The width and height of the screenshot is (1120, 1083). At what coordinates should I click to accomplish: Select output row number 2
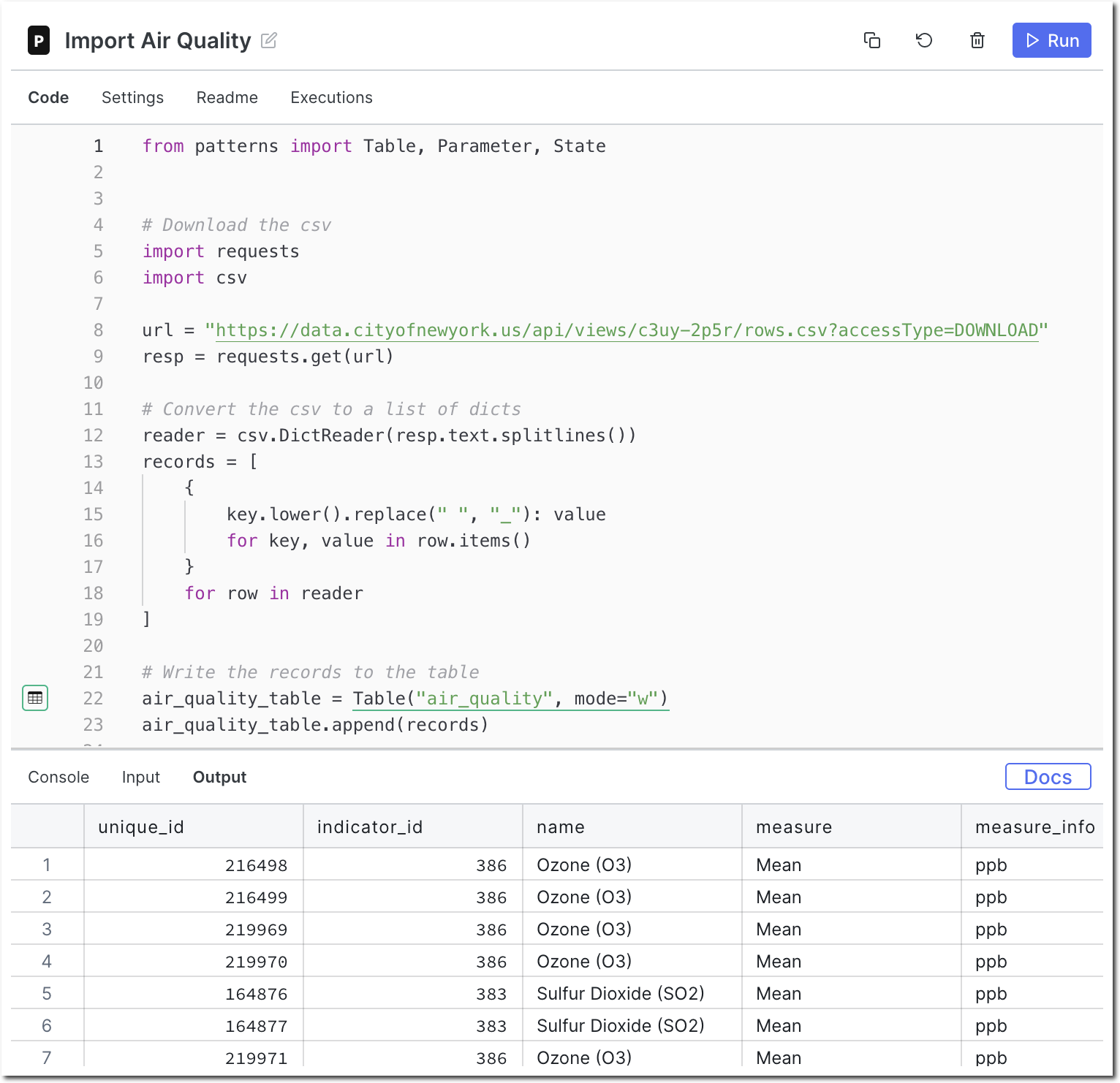47,897
